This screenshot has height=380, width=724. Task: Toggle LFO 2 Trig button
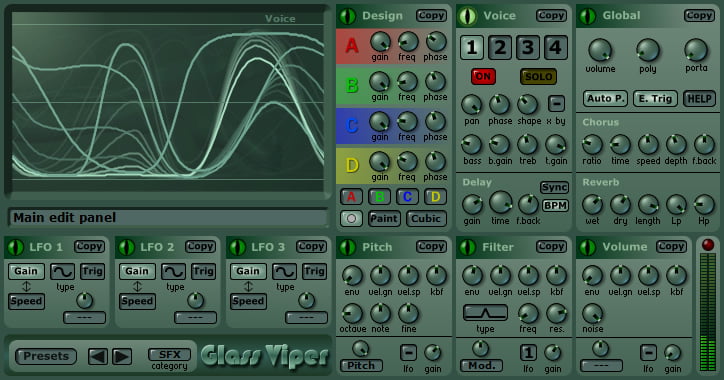pyautogui.click(x=203, y=271)
